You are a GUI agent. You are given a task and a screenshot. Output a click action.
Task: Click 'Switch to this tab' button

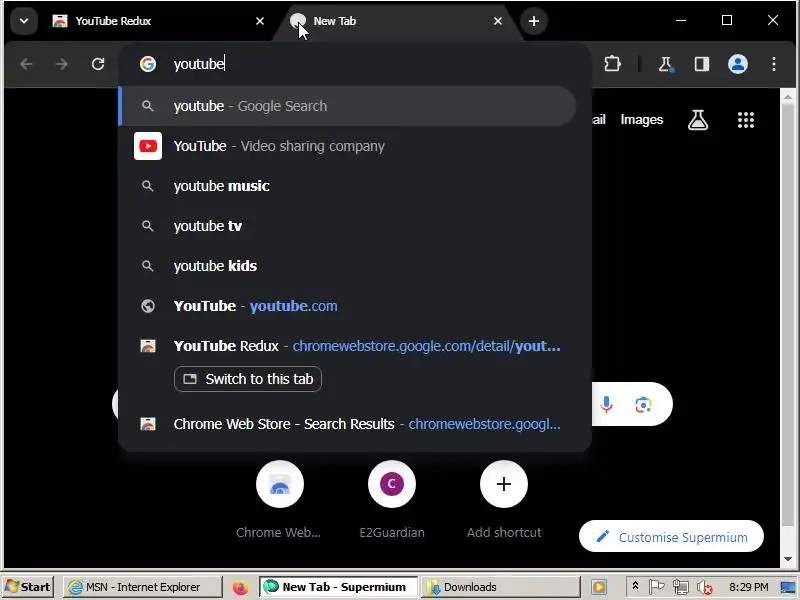(248, 379)
